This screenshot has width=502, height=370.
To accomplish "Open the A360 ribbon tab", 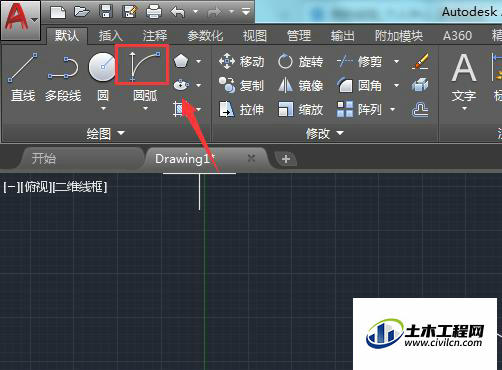I will [457, 36].
